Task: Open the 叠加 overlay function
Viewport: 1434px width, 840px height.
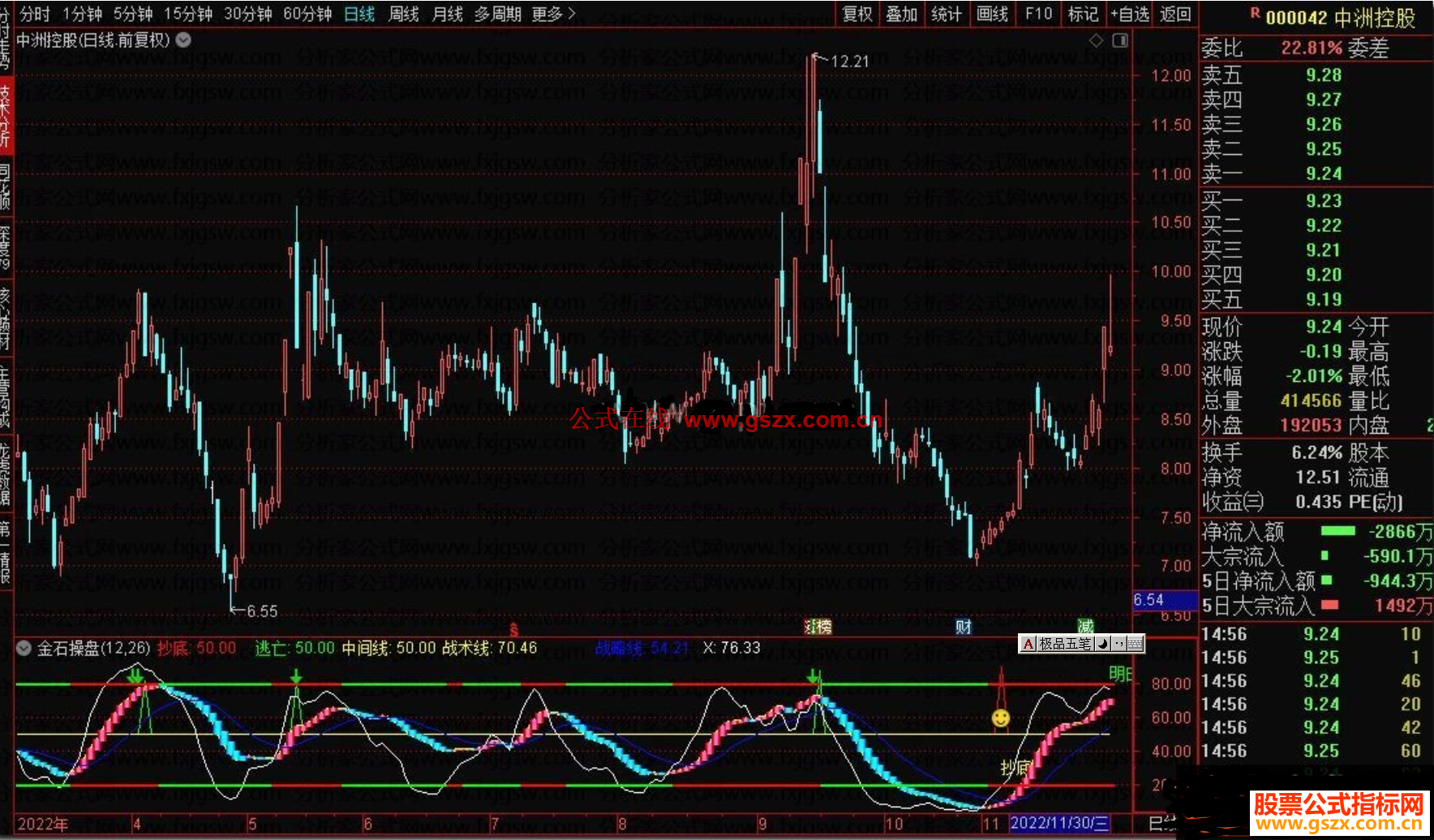Action: 901,14
